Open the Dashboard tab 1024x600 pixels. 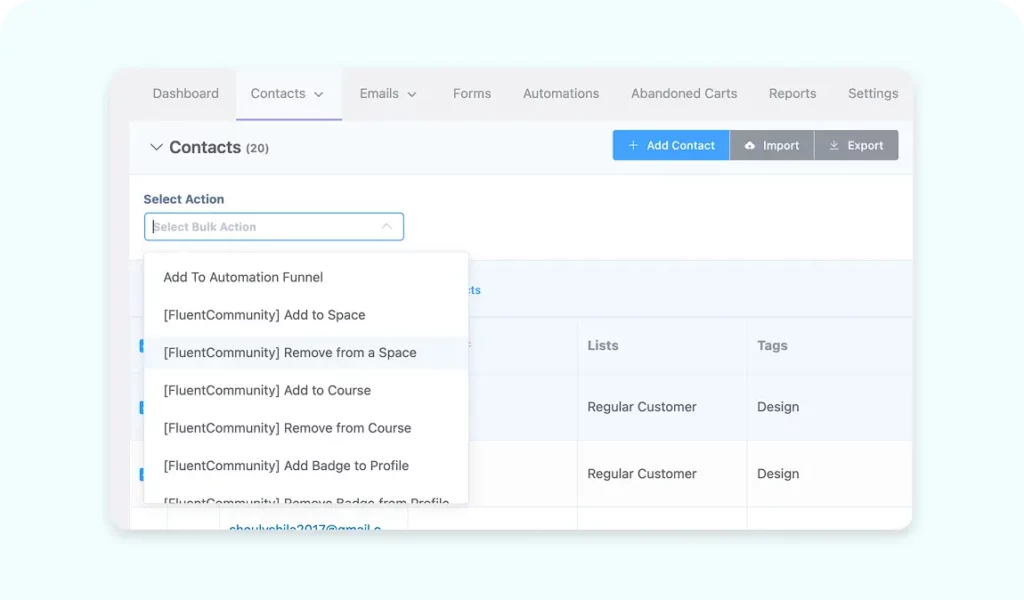pos(185,93)
